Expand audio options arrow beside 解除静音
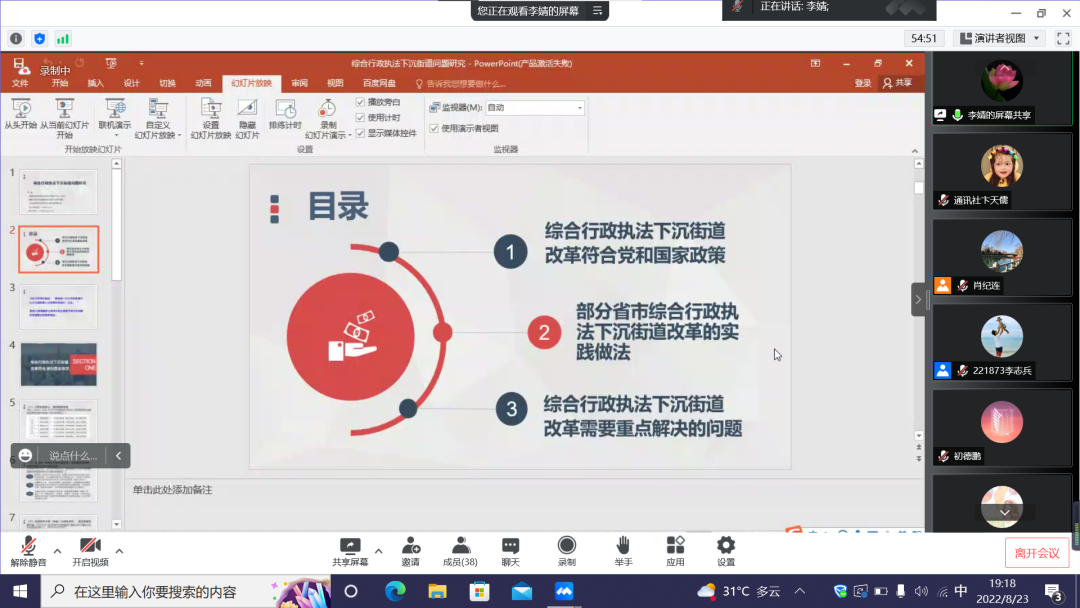The height and width of the screenshot is (608, 1080). coord(57,551)
